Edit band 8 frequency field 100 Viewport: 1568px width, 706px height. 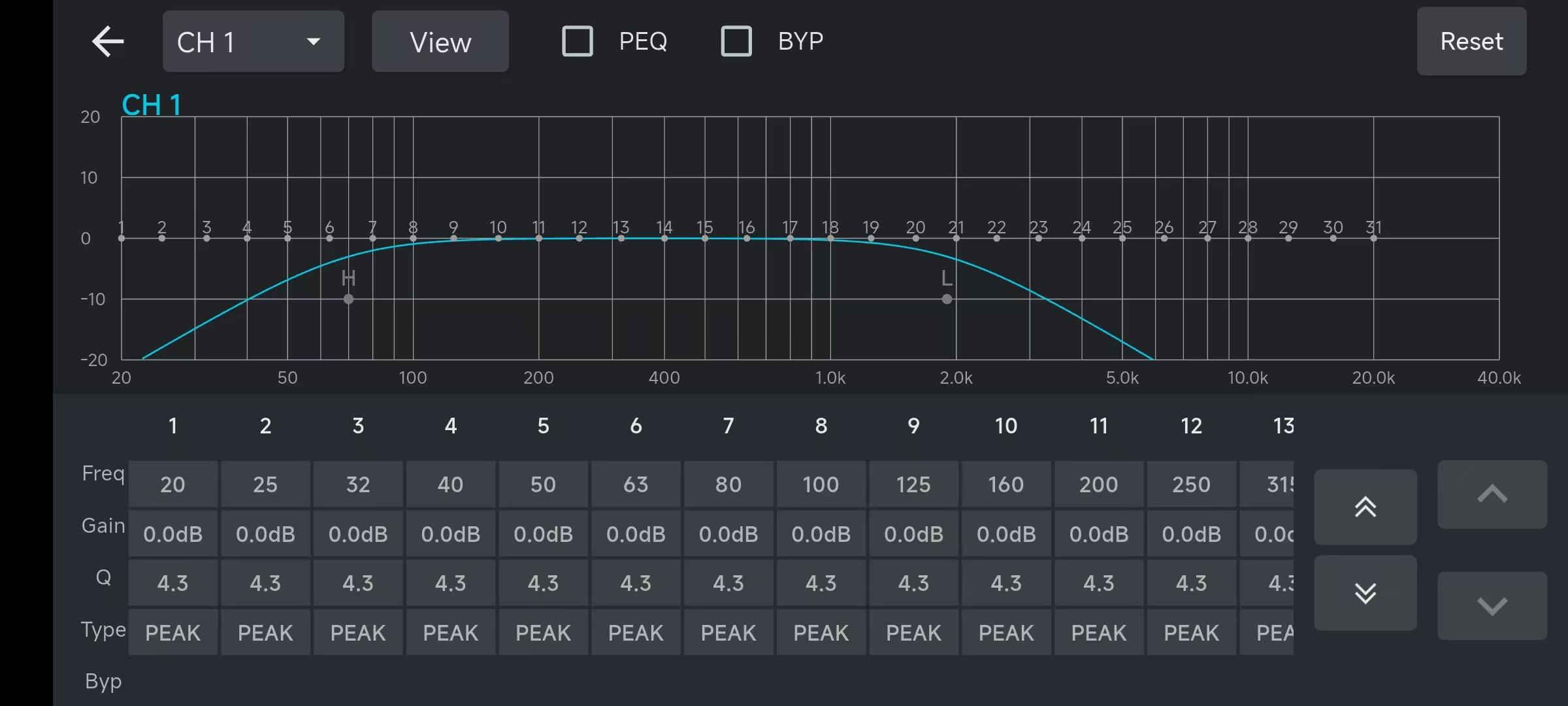point(821,484)
